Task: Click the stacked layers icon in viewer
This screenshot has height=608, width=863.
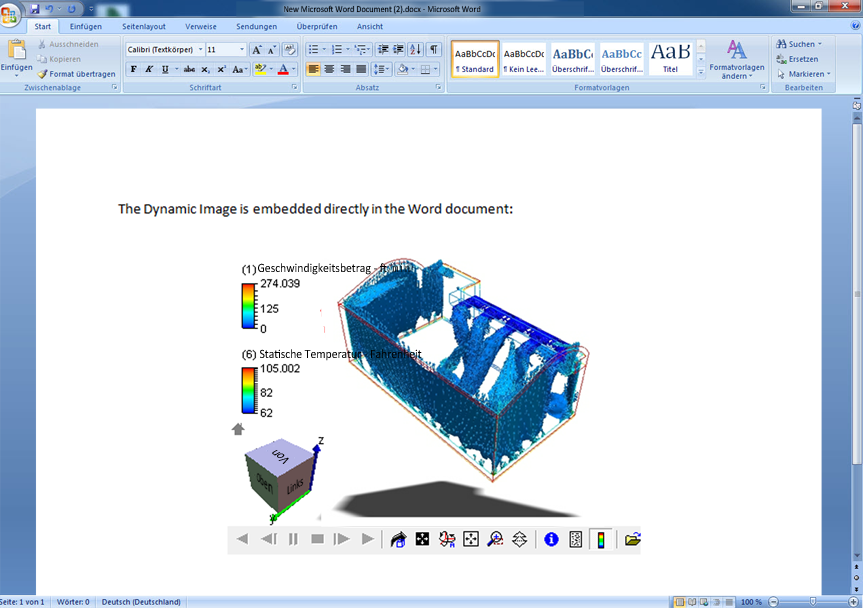Action: point(520,539)
